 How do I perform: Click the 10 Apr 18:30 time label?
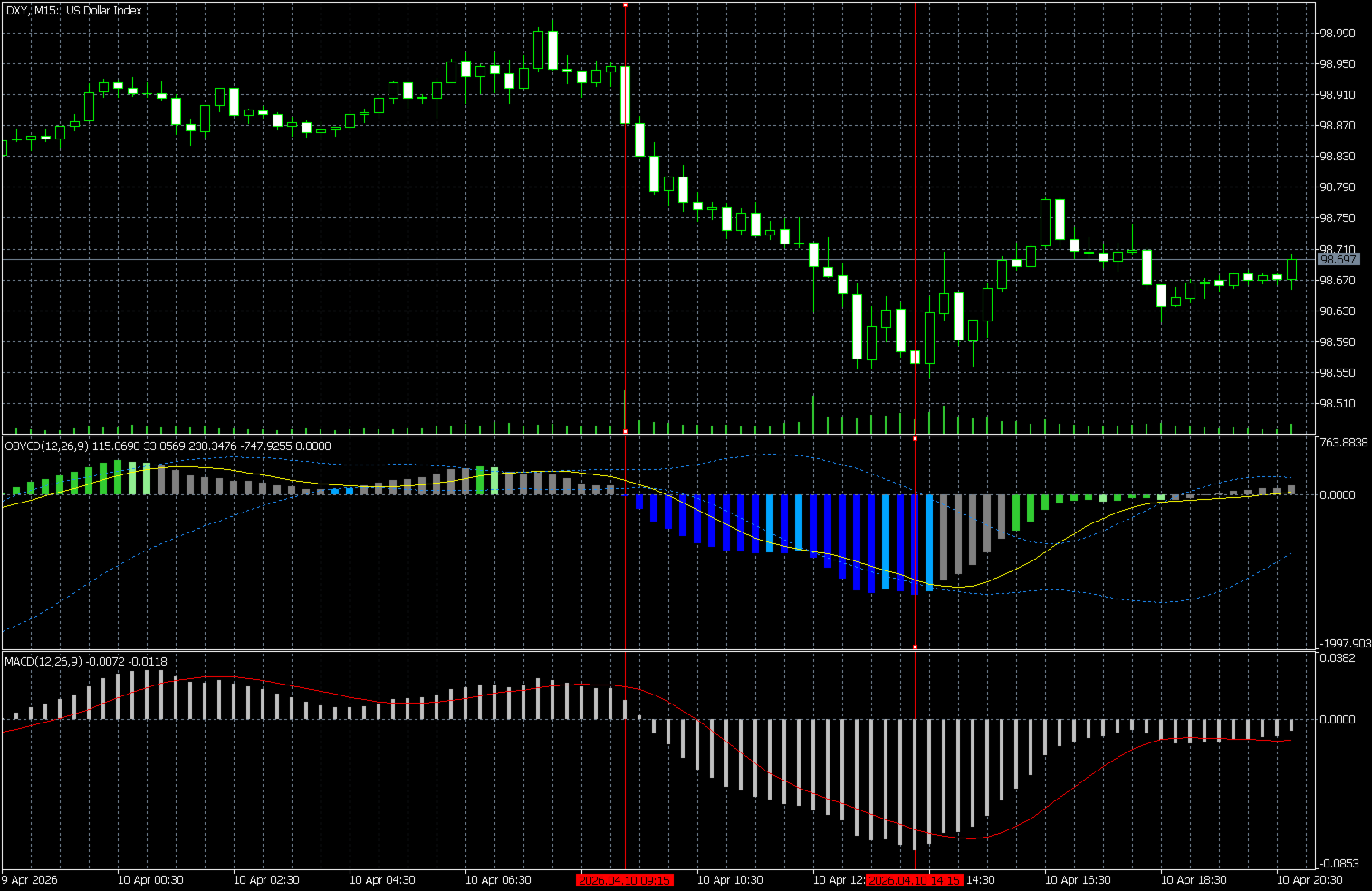pyautogui.click(x=1194, y=880)
